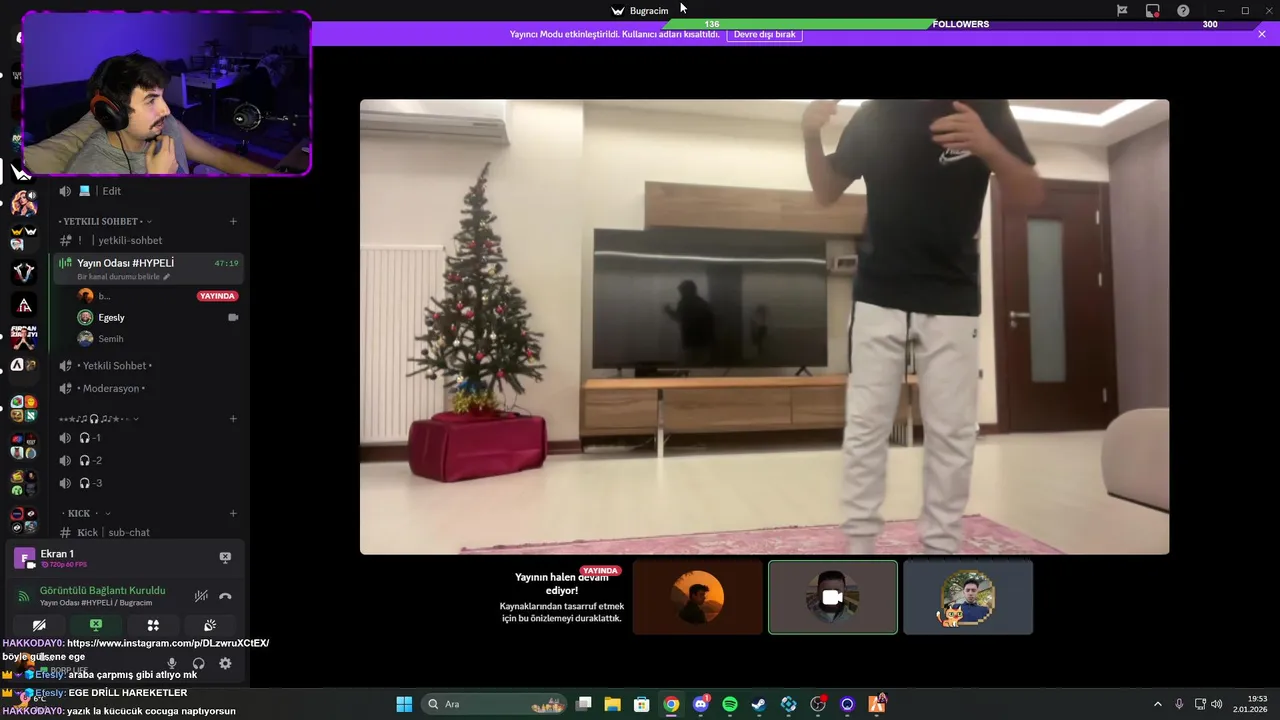The height and width of the screenshot is (720, 1280).
Task: Open the yetkili-sohbet text channel
Action: pos(147,240)
